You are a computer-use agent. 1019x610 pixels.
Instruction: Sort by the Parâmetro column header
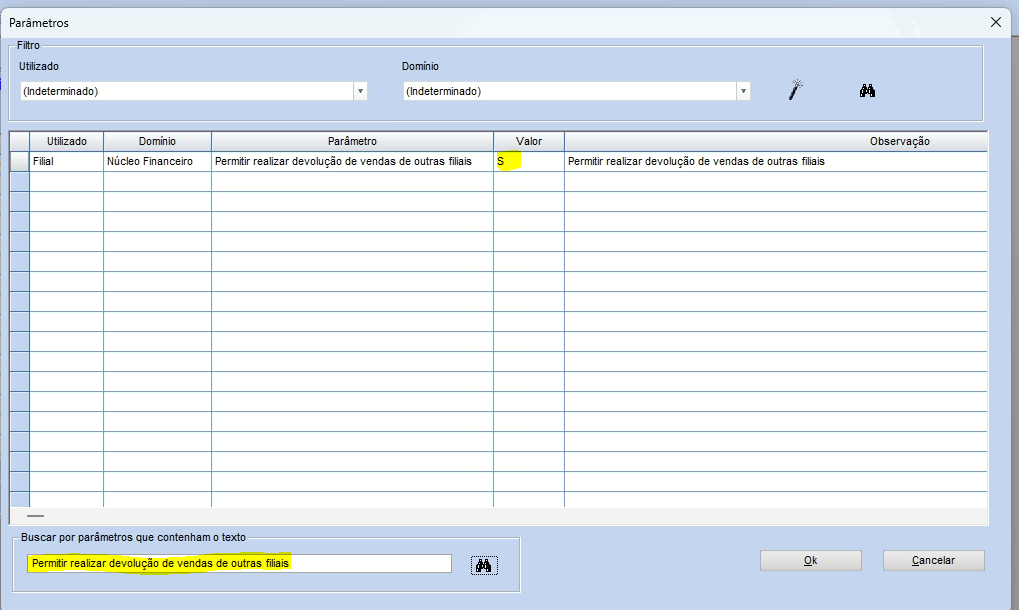tap(352, 141)
